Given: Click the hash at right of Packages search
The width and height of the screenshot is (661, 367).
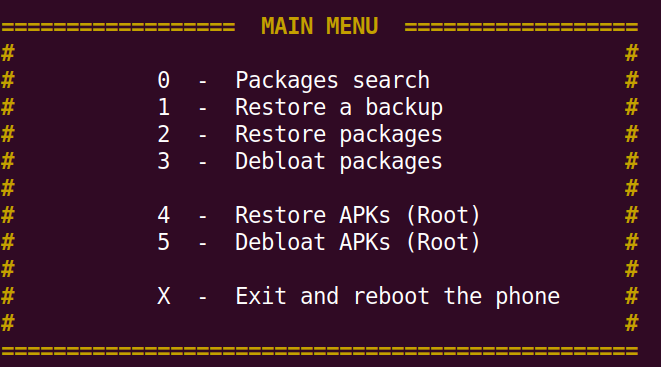Looking at the screenshot, I should (631, 80).
